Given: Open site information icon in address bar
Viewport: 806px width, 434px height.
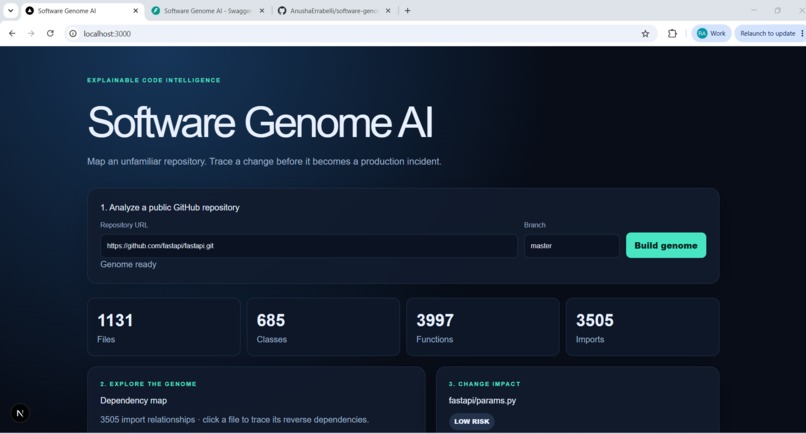Looking at the screenshot, I should tap(73, 33).
